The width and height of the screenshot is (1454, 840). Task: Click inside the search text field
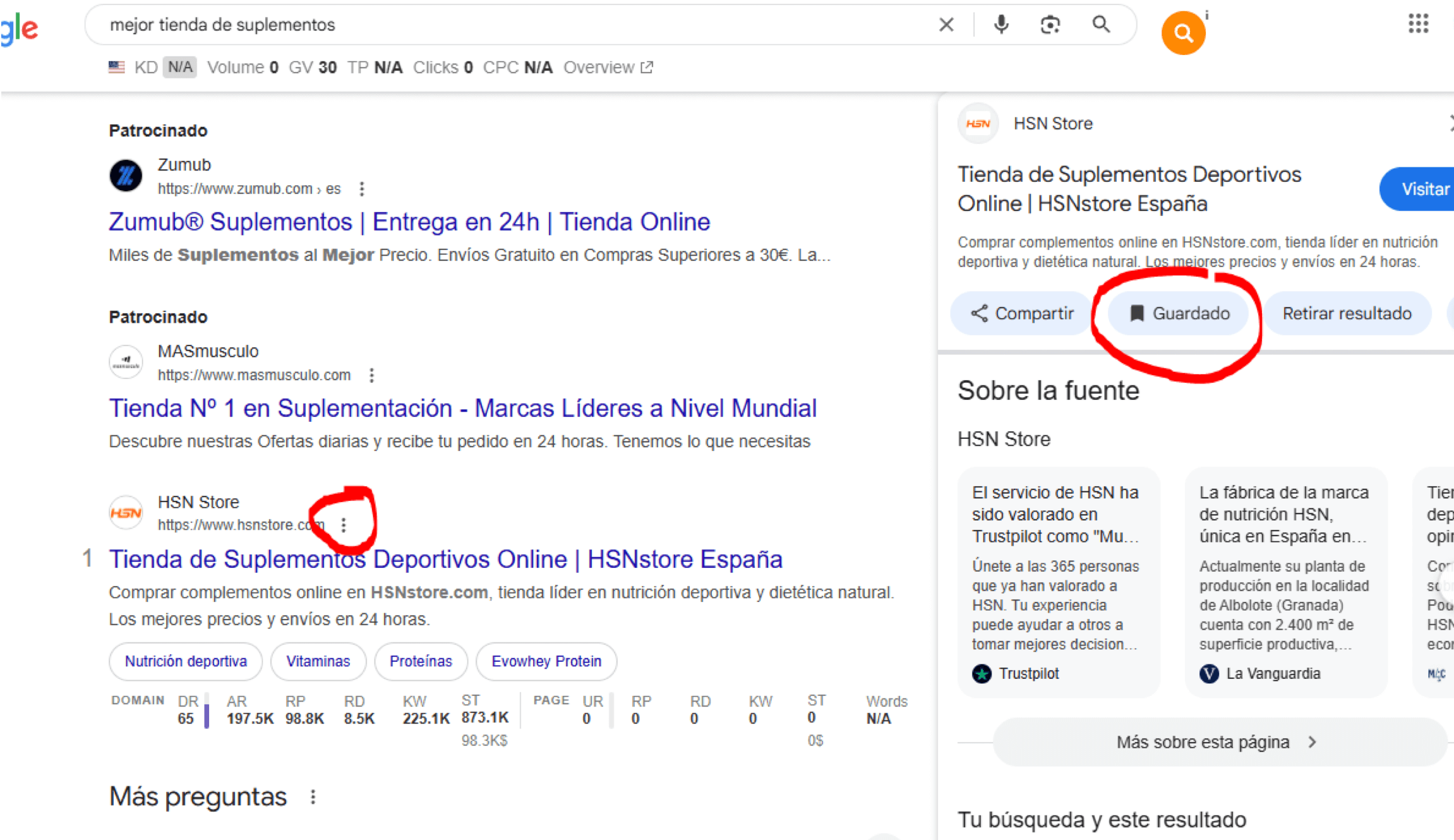tap(505, 25)
